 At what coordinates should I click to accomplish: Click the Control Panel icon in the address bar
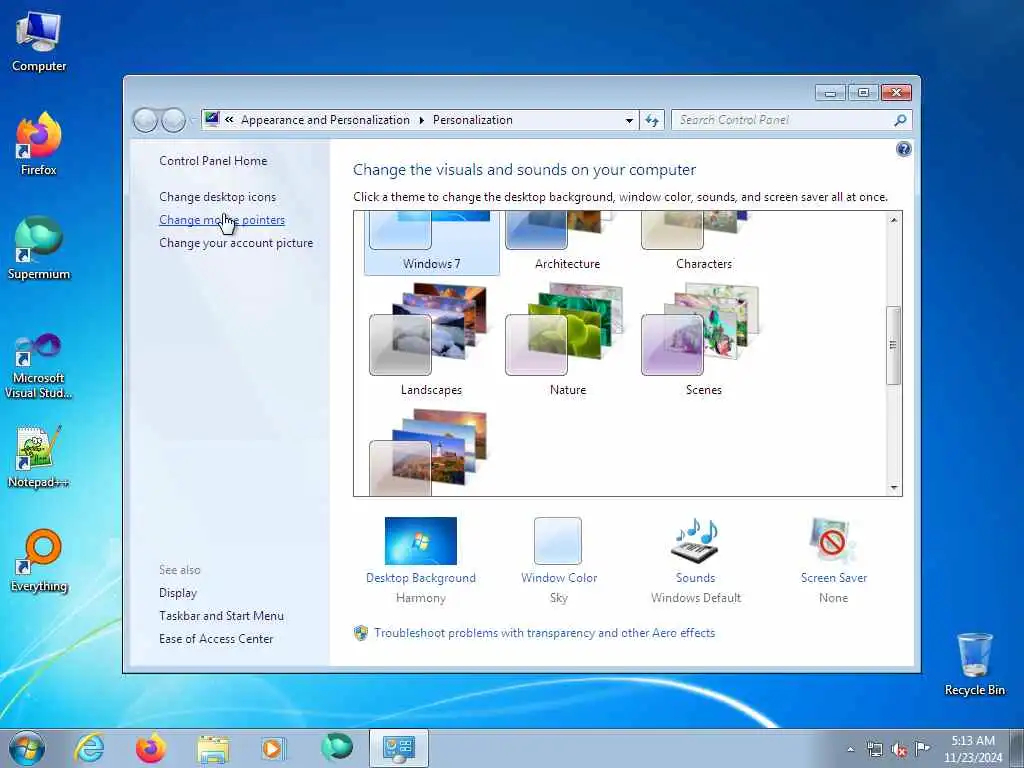[x=212, y=120]
